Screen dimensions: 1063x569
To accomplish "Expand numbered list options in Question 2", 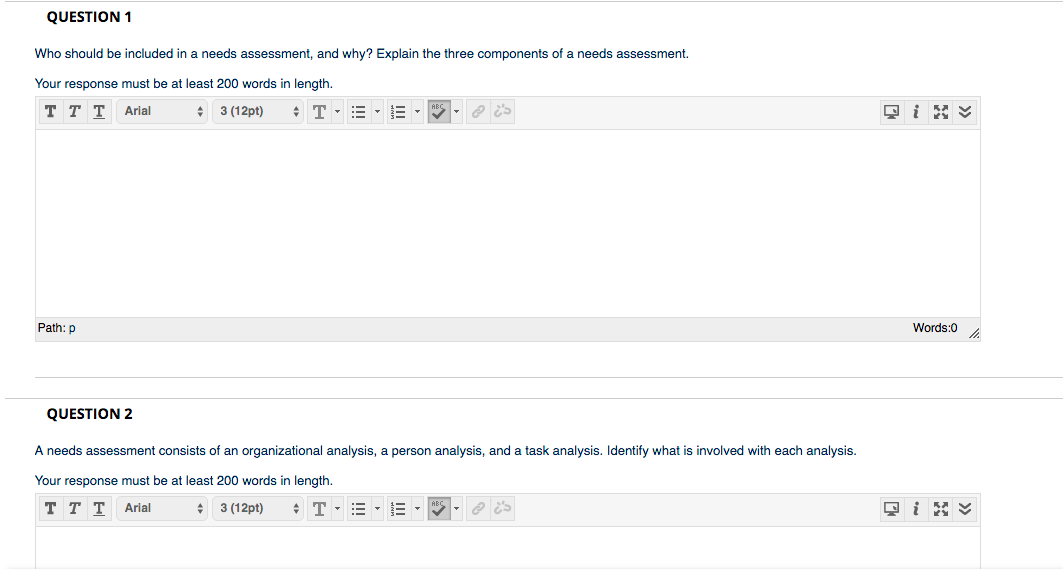I will (418, 508).
